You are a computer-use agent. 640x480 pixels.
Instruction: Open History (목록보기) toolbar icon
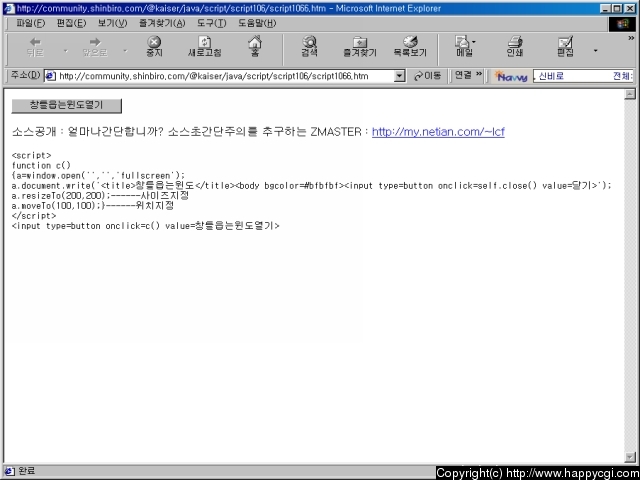(x=410, y=47)
